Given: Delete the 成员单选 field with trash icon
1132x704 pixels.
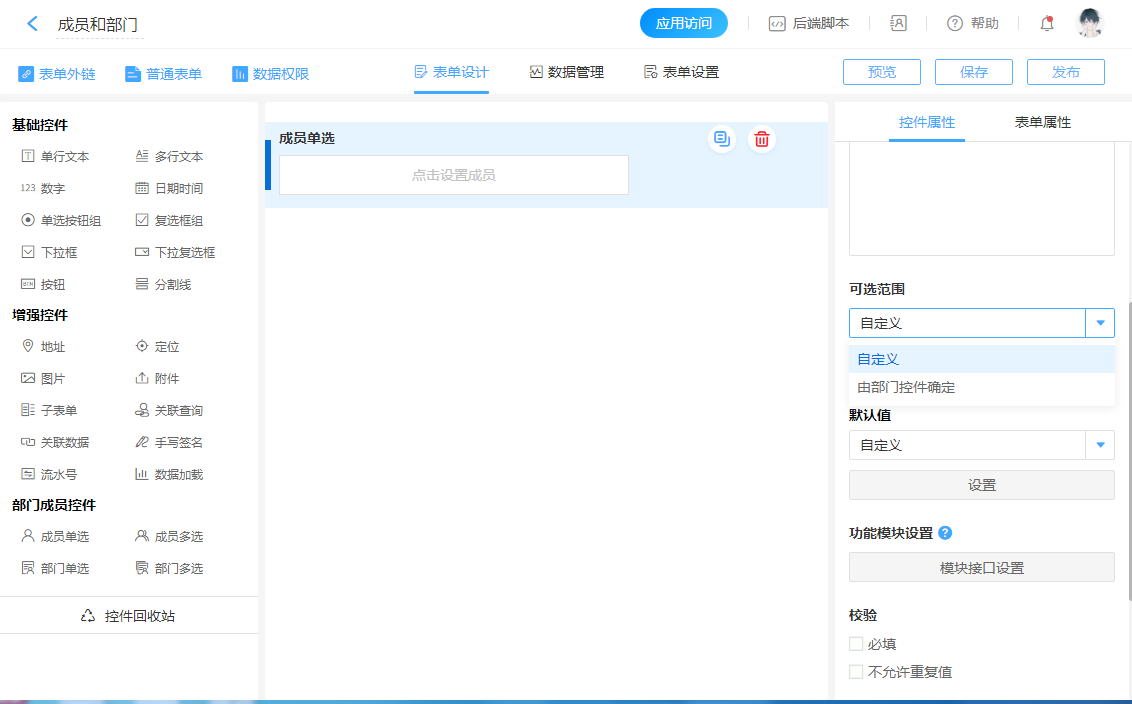Looking at the screenshot, I should [x=762, y=140].
